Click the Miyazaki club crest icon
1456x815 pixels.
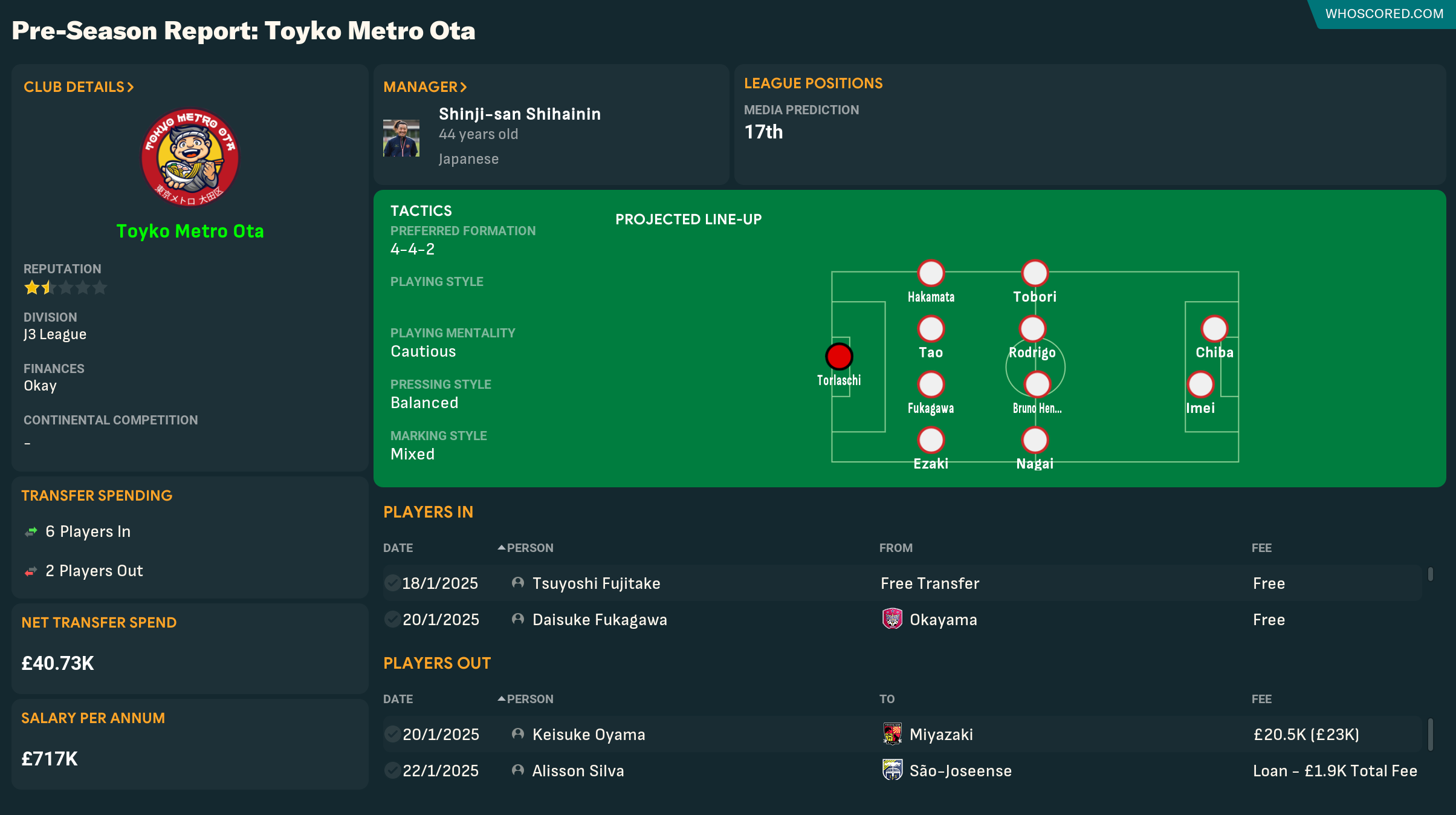point(892,734)
